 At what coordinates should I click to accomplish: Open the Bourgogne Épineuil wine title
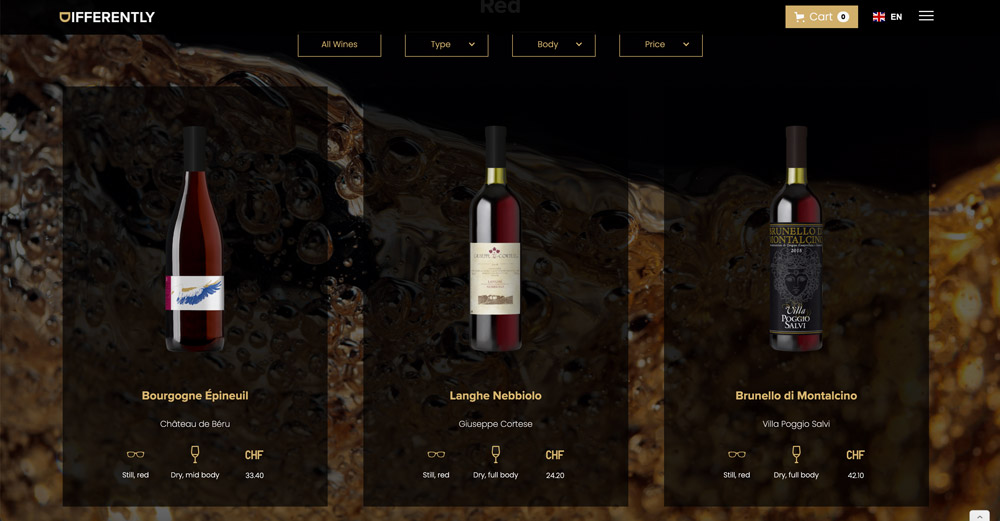click(195, 395)
